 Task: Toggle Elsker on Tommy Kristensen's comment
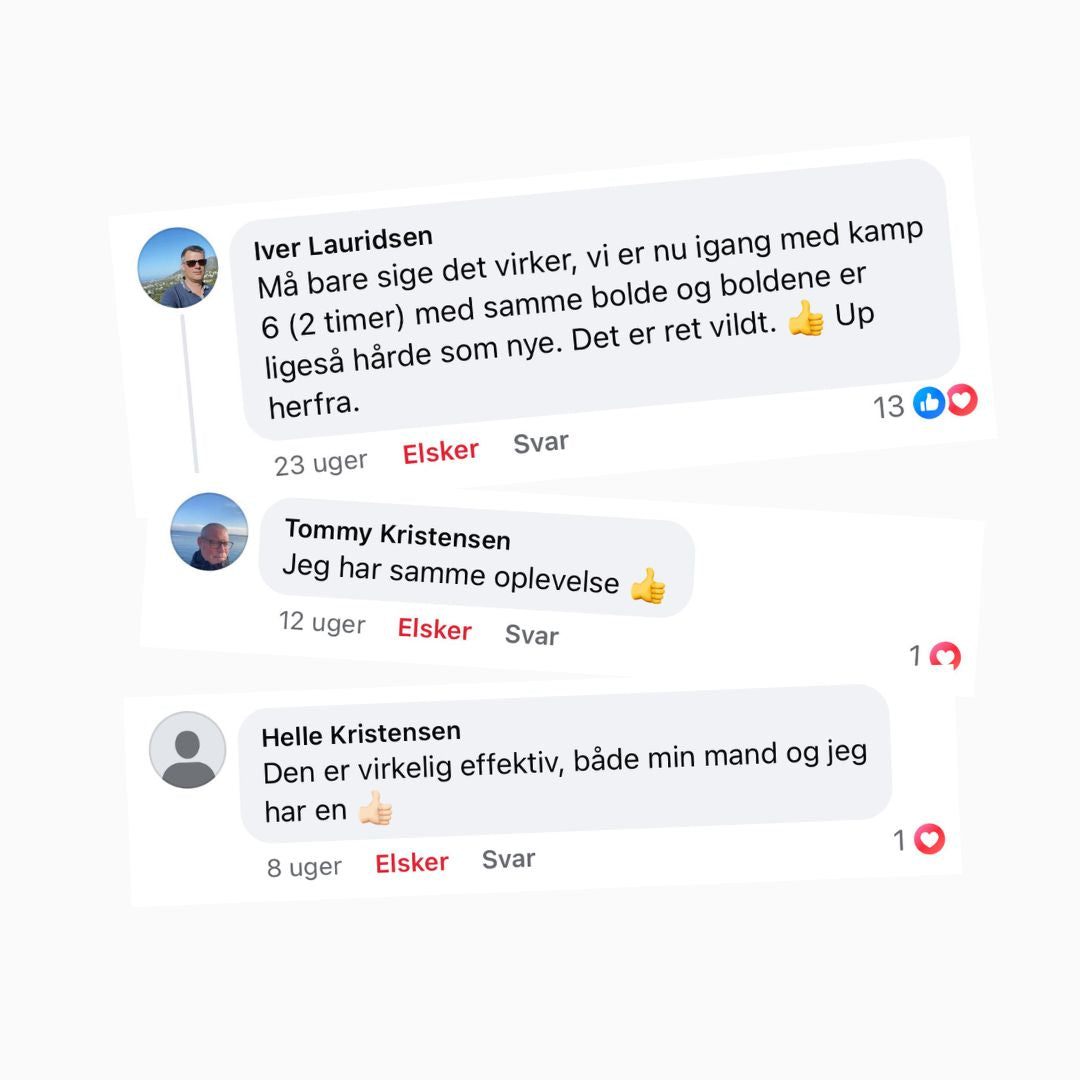click(x=435, y=629)
